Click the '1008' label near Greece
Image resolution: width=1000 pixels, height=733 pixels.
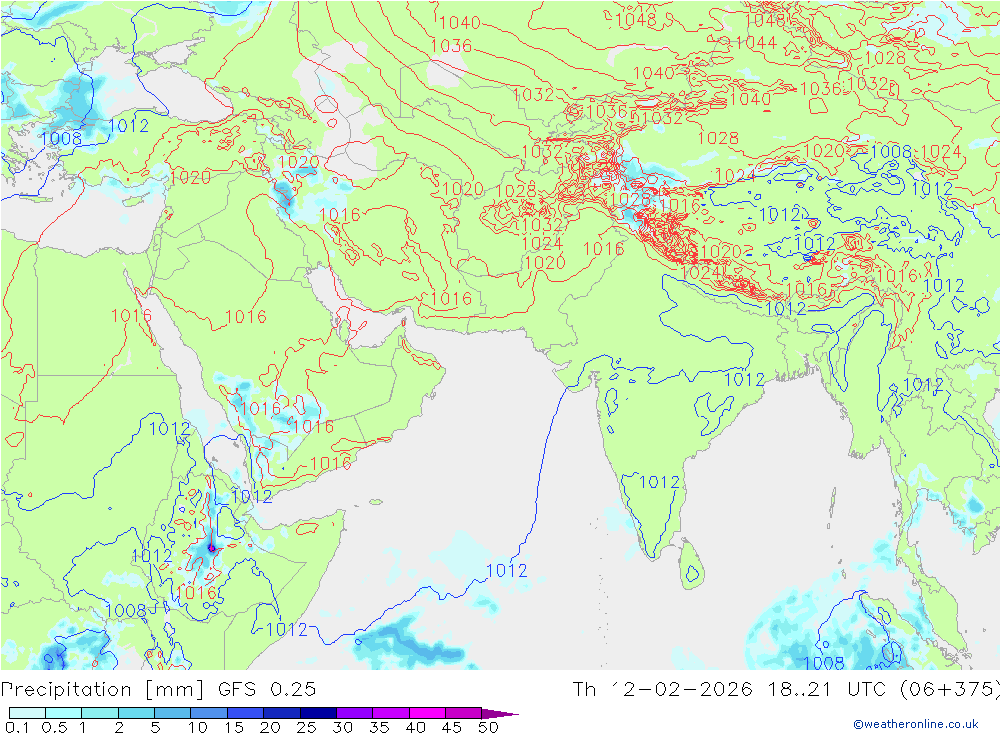click(61, 138)
